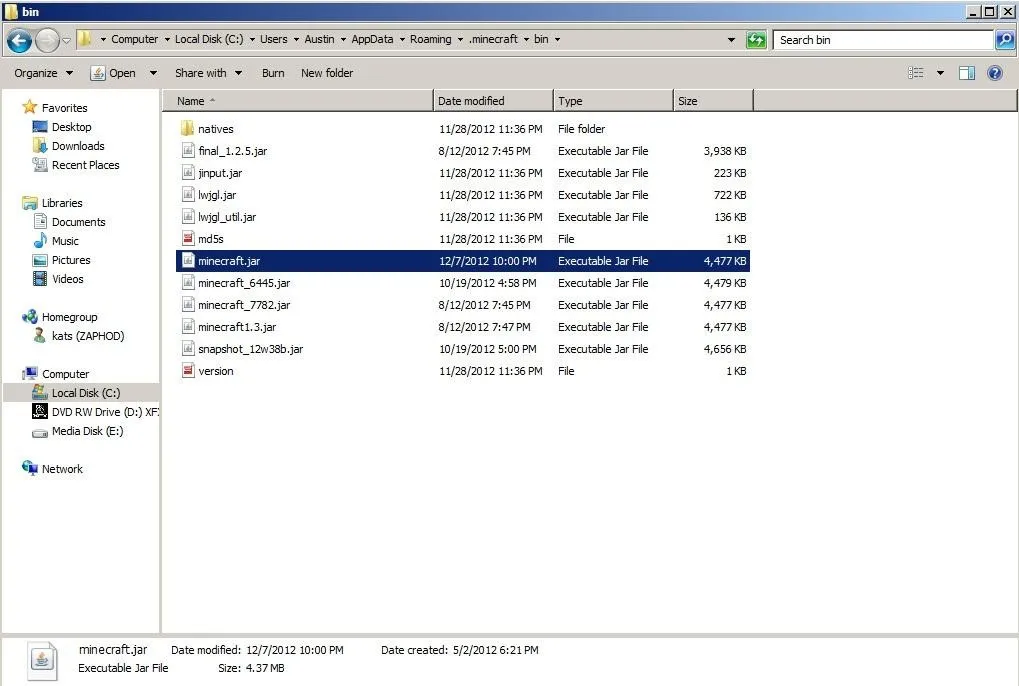The image size is (1019, 686).
Task: Click the minecraft.jar file name
Action: (229, 261)
